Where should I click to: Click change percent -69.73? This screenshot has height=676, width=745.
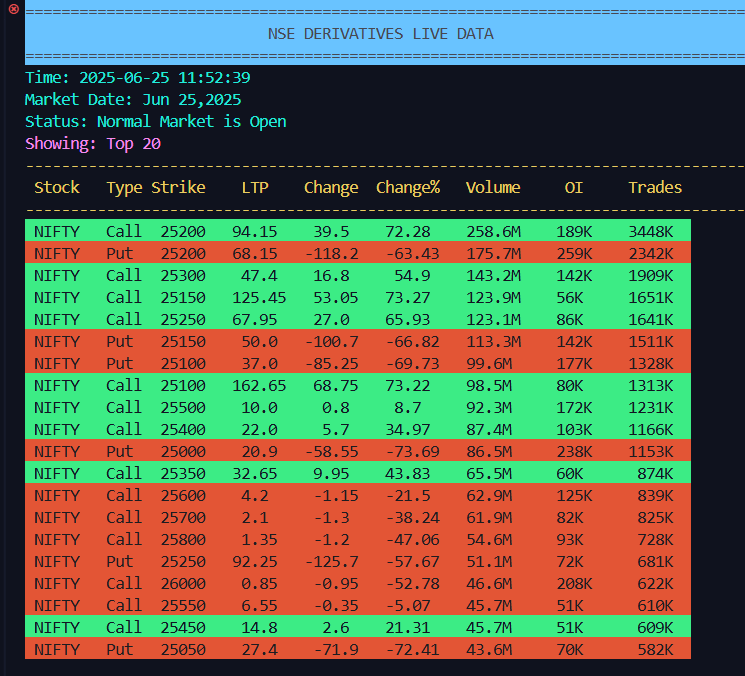412,363
